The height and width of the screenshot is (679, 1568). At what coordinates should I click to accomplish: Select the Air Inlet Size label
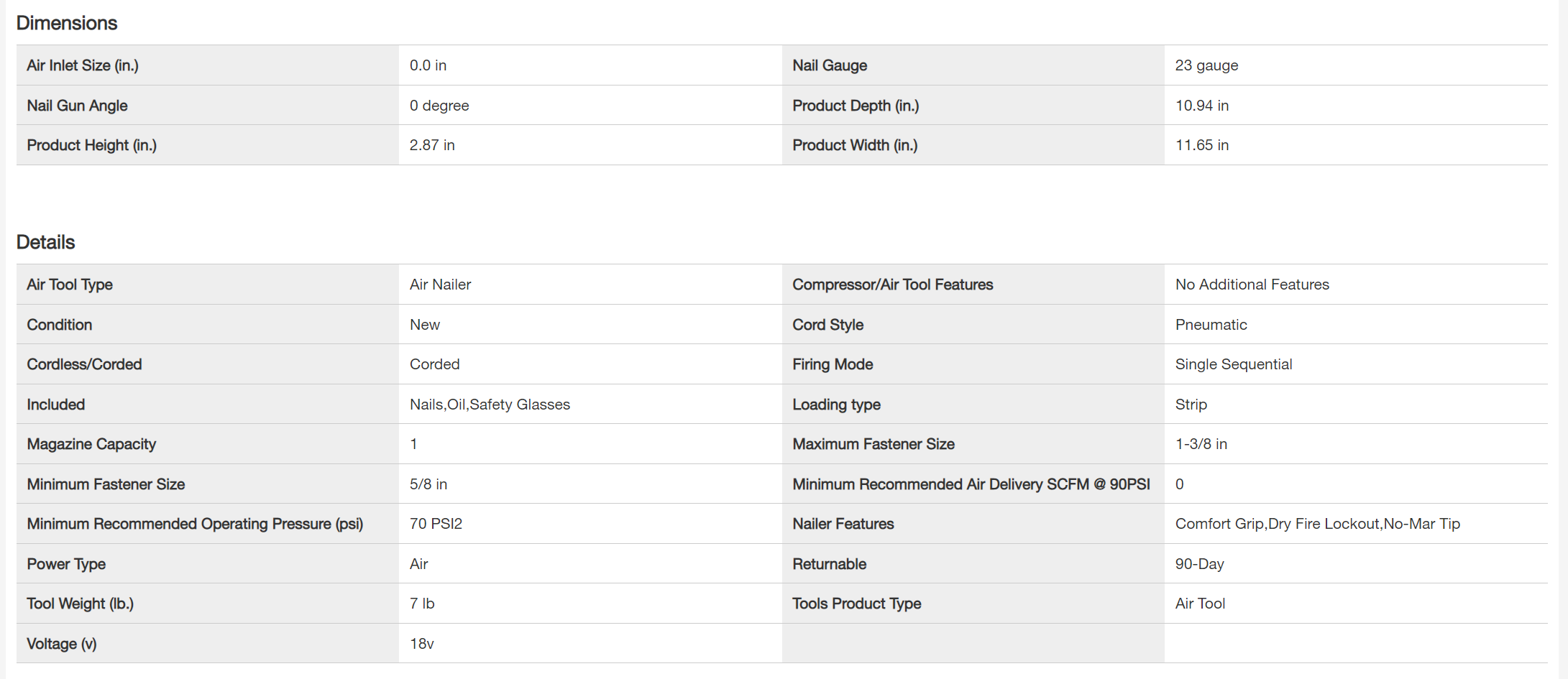click(83, 65)
